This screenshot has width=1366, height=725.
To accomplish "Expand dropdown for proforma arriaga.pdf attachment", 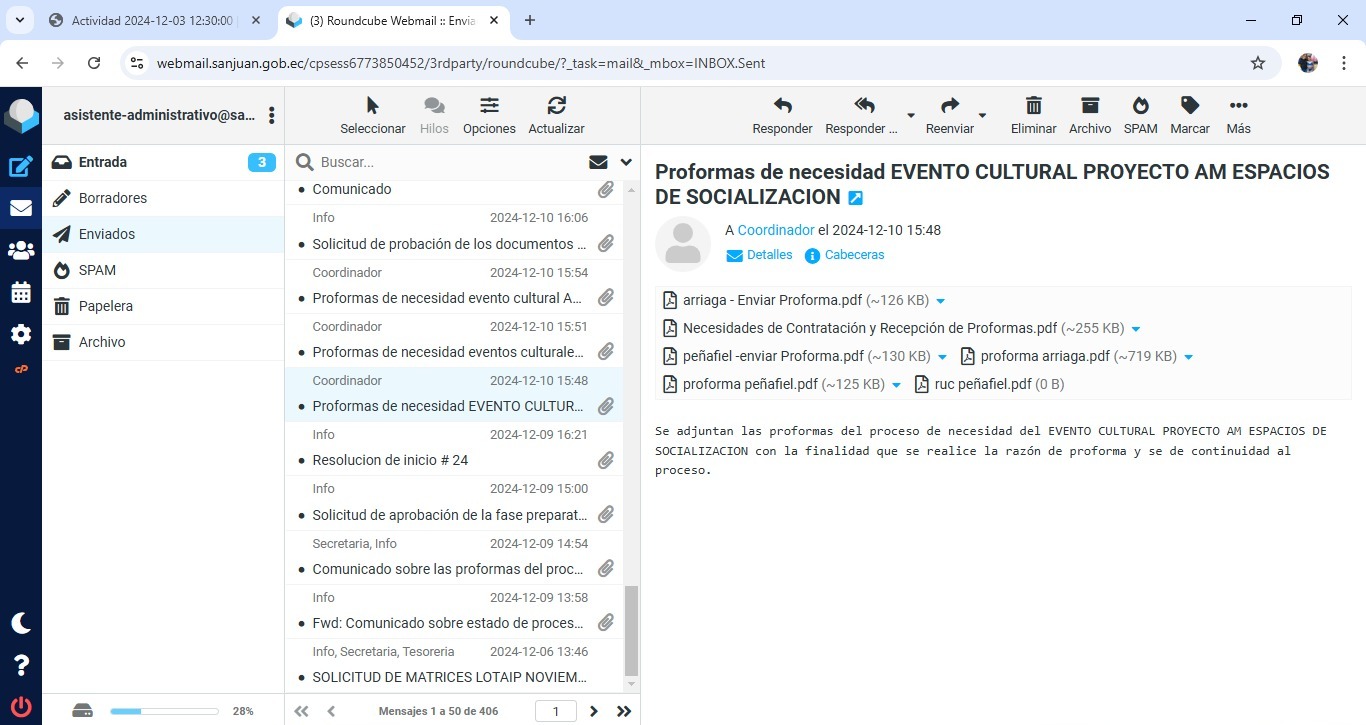I will click(x=1189, y=357).
